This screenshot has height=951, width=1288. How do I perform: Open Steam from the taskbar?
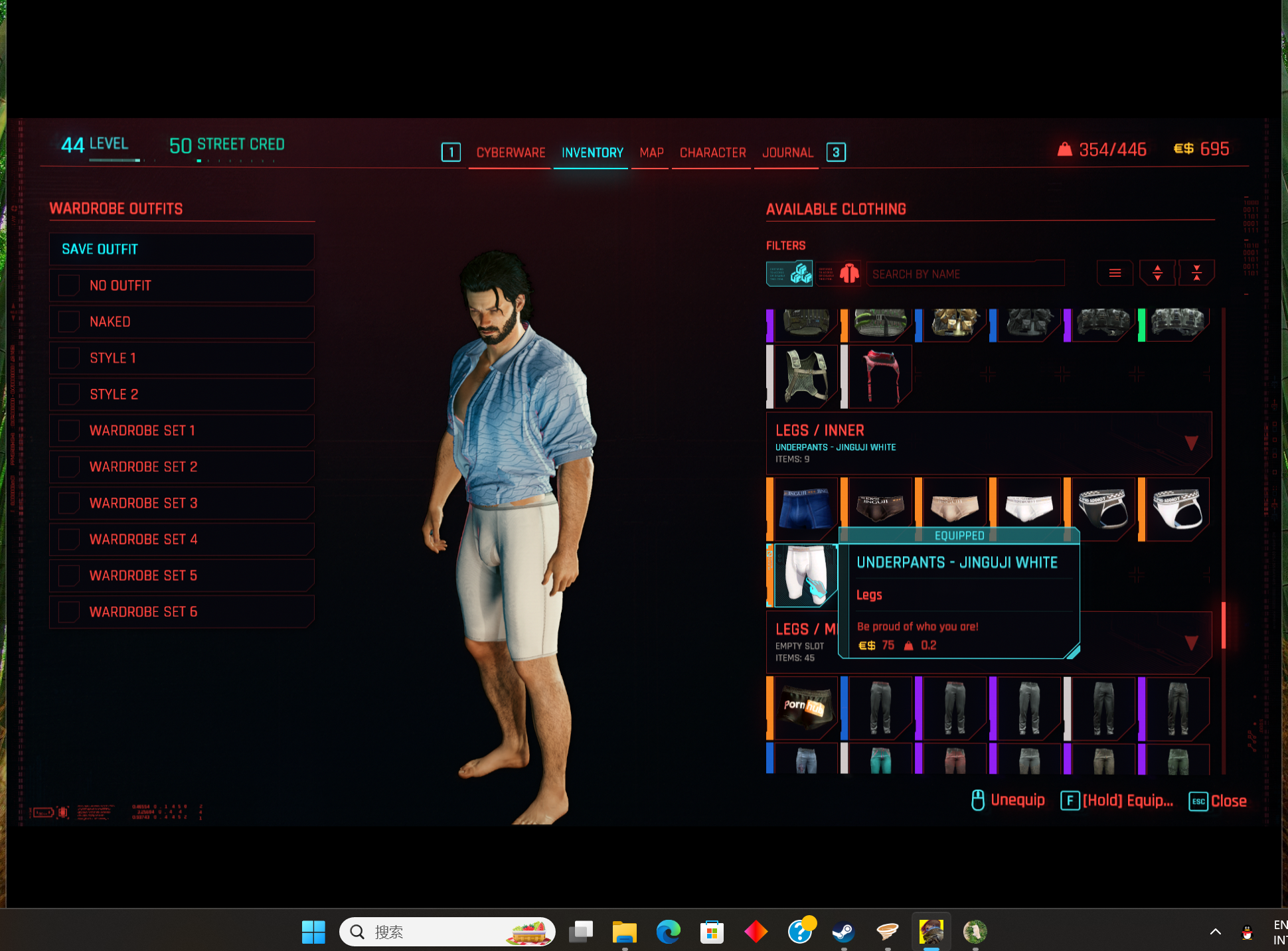pyautogui.click(x=843, y=932)
